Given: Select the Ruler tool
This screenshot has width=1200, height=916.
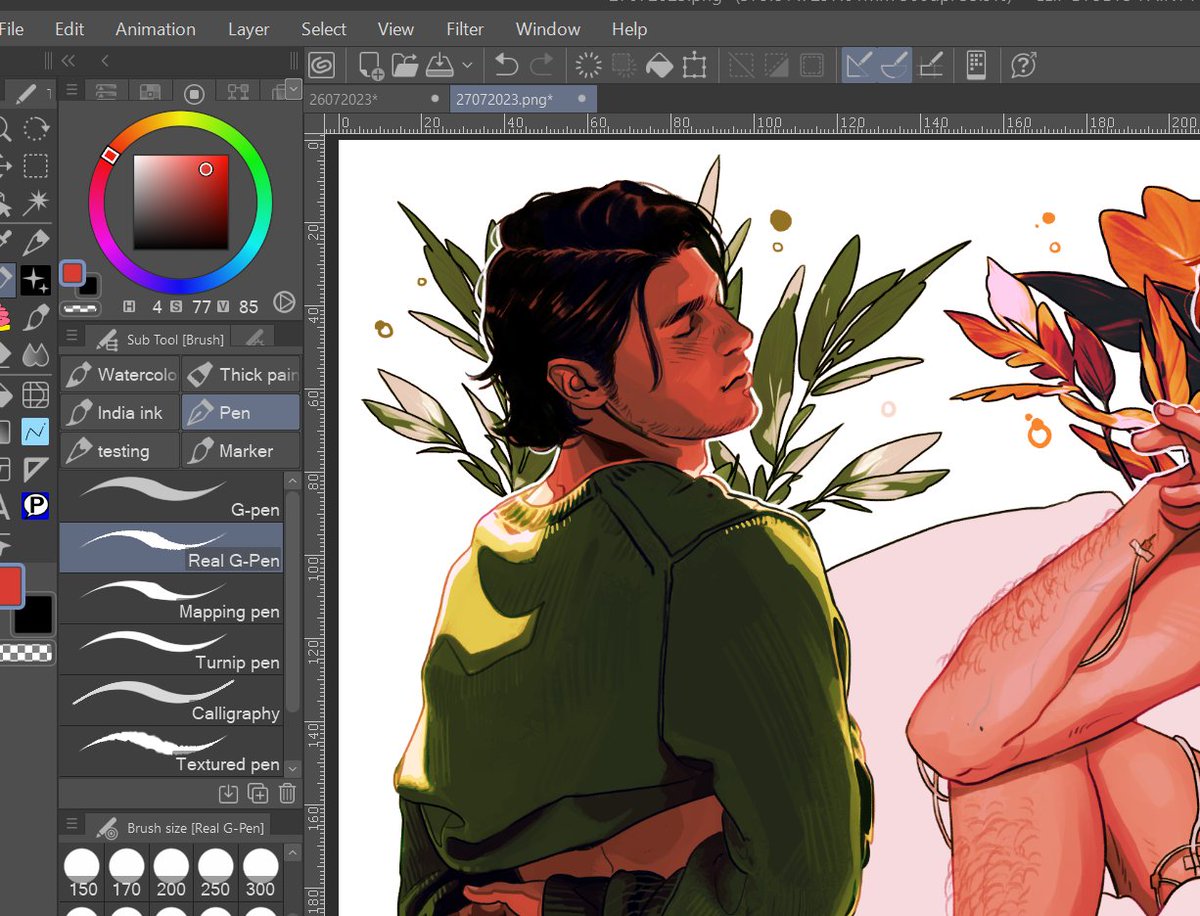Looking at the screenshot, I should [36, 470].
